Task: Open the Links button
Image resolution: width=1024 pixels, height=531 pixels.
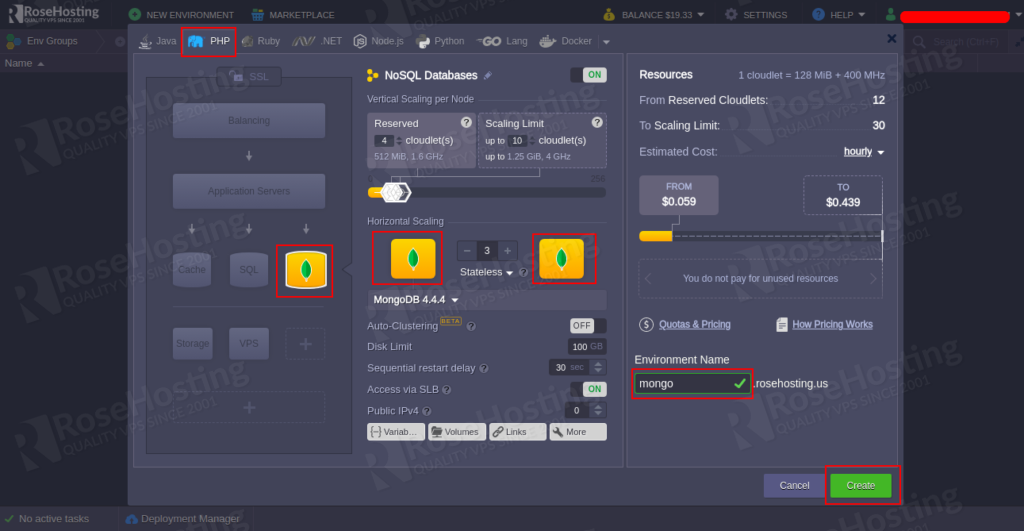Action: (517, 432)
